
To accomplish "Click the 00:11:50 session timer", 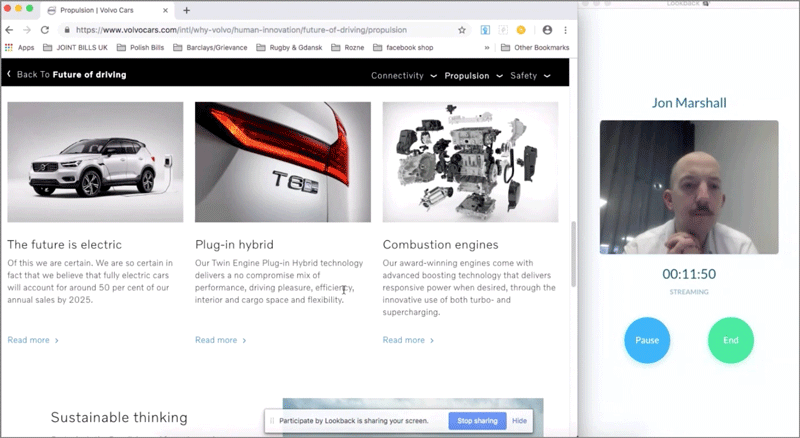I will (x=689, y=274).
